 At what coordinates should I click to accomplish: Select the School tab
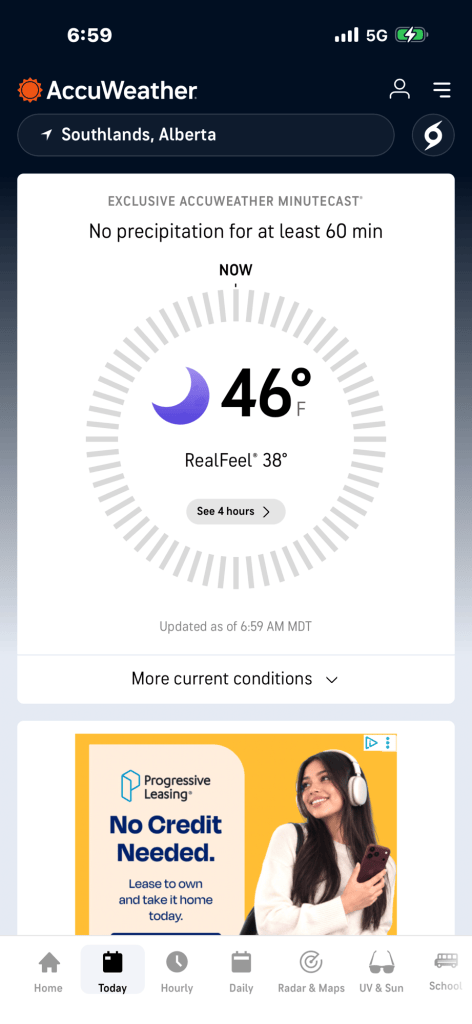click(445, 970)
